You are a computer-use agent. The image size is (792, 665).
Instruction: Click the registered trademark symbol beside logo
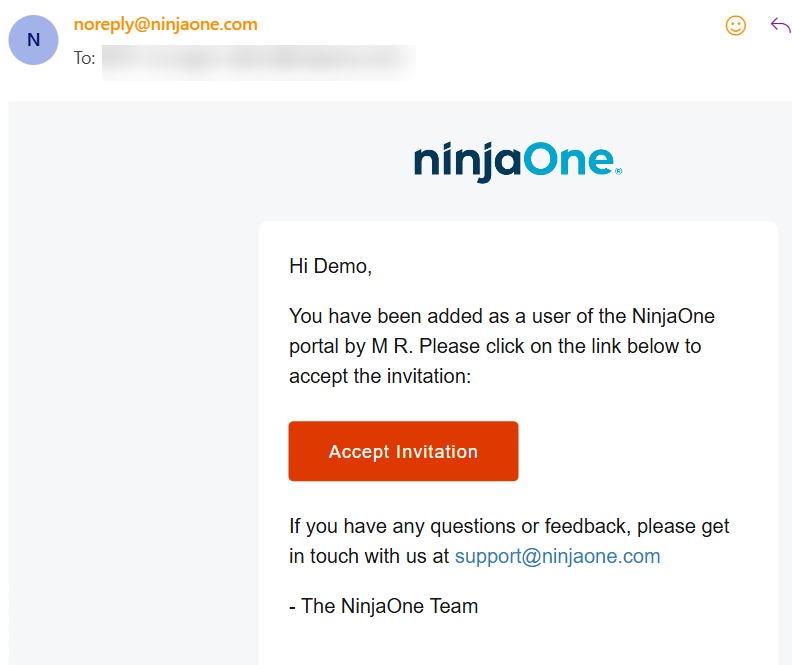[618, 172]
